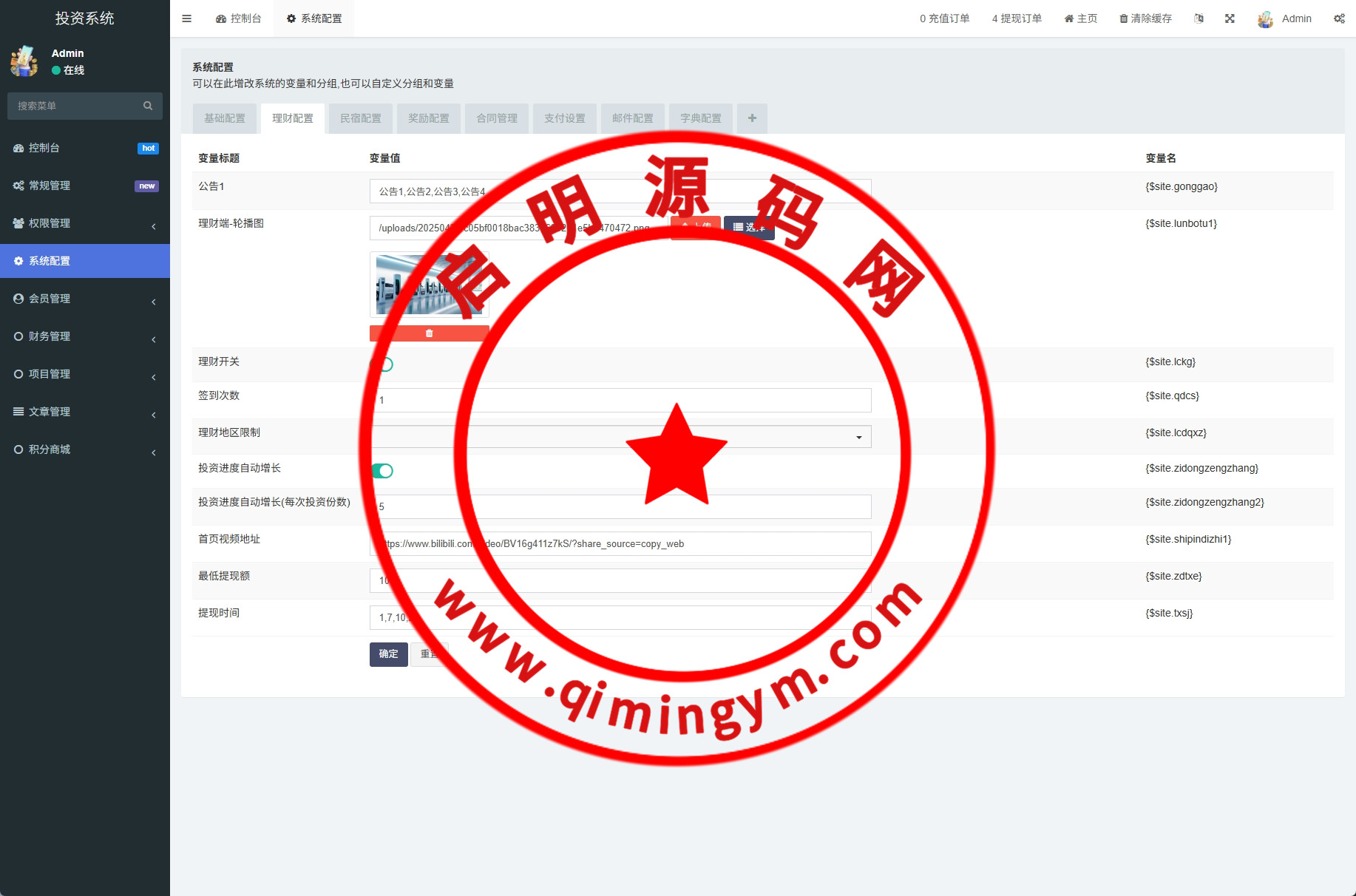
Task: Delete the carousel image with trash button
Action: pyautogui.click(x=429, y=333)
